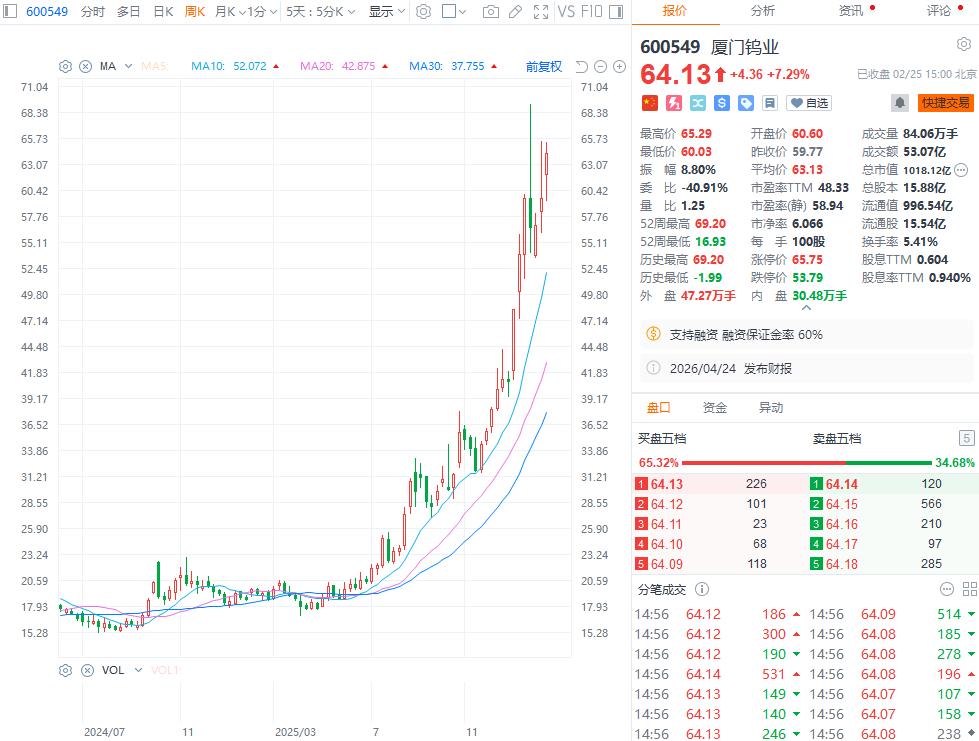The image size is (979, 741).
Task: Toggle 前复权 price adjustment
Action: [x=544, y=66]
